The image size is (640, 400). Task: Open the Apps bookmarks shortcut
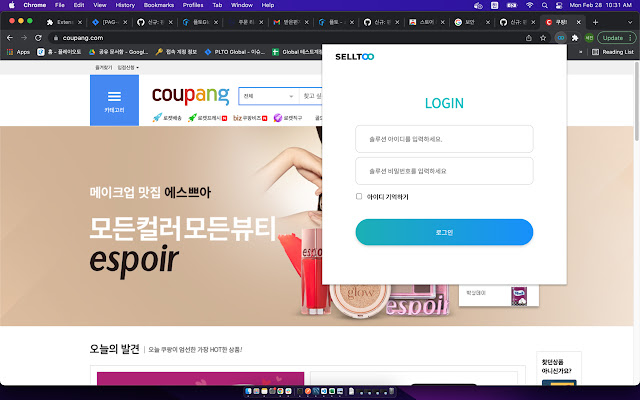[x=18, y=52]
